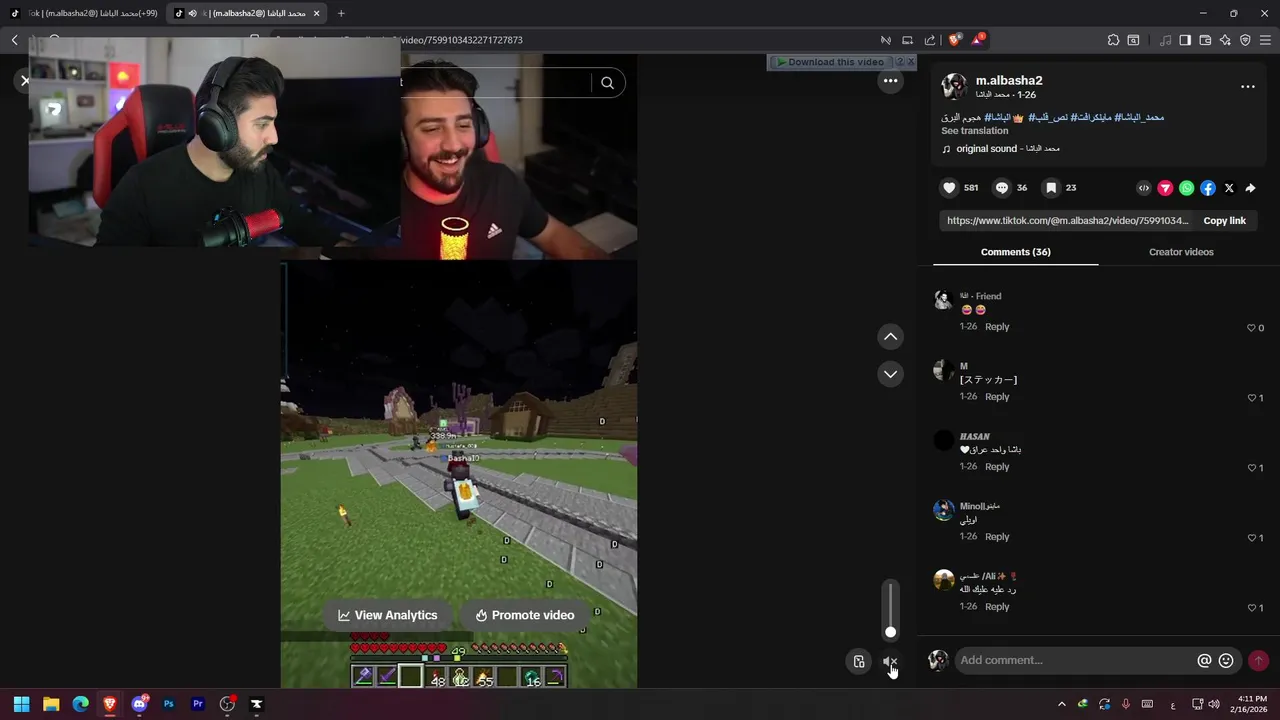
Task: Close the active m.albasha2 browser tab
Action: click(x=317, y=13)
